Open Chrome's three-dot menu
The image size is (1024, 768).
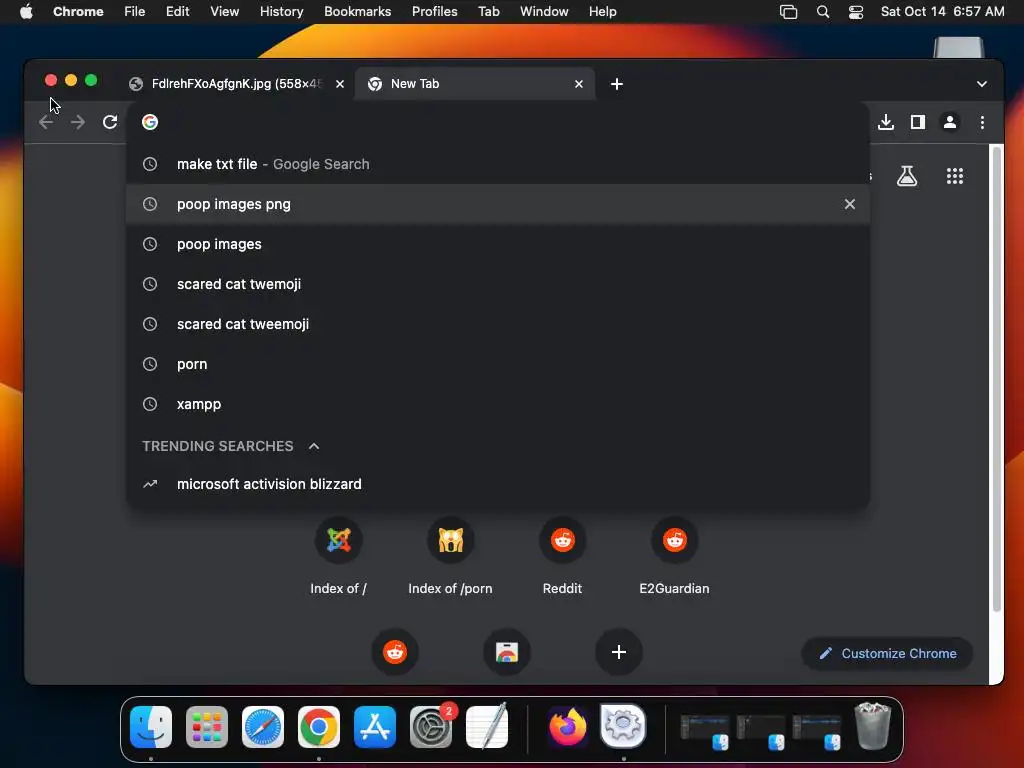click(x=982, y=122)
